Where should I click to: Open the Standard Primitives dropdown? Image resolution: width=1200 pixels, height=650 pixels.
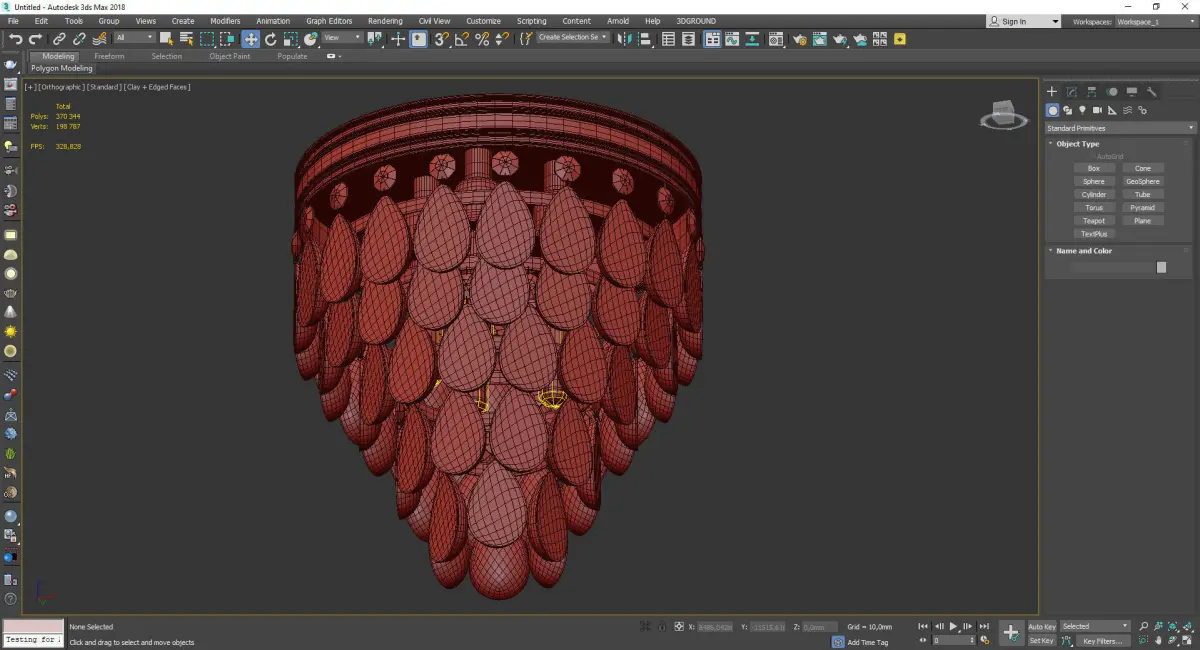tap(1120, 128)
